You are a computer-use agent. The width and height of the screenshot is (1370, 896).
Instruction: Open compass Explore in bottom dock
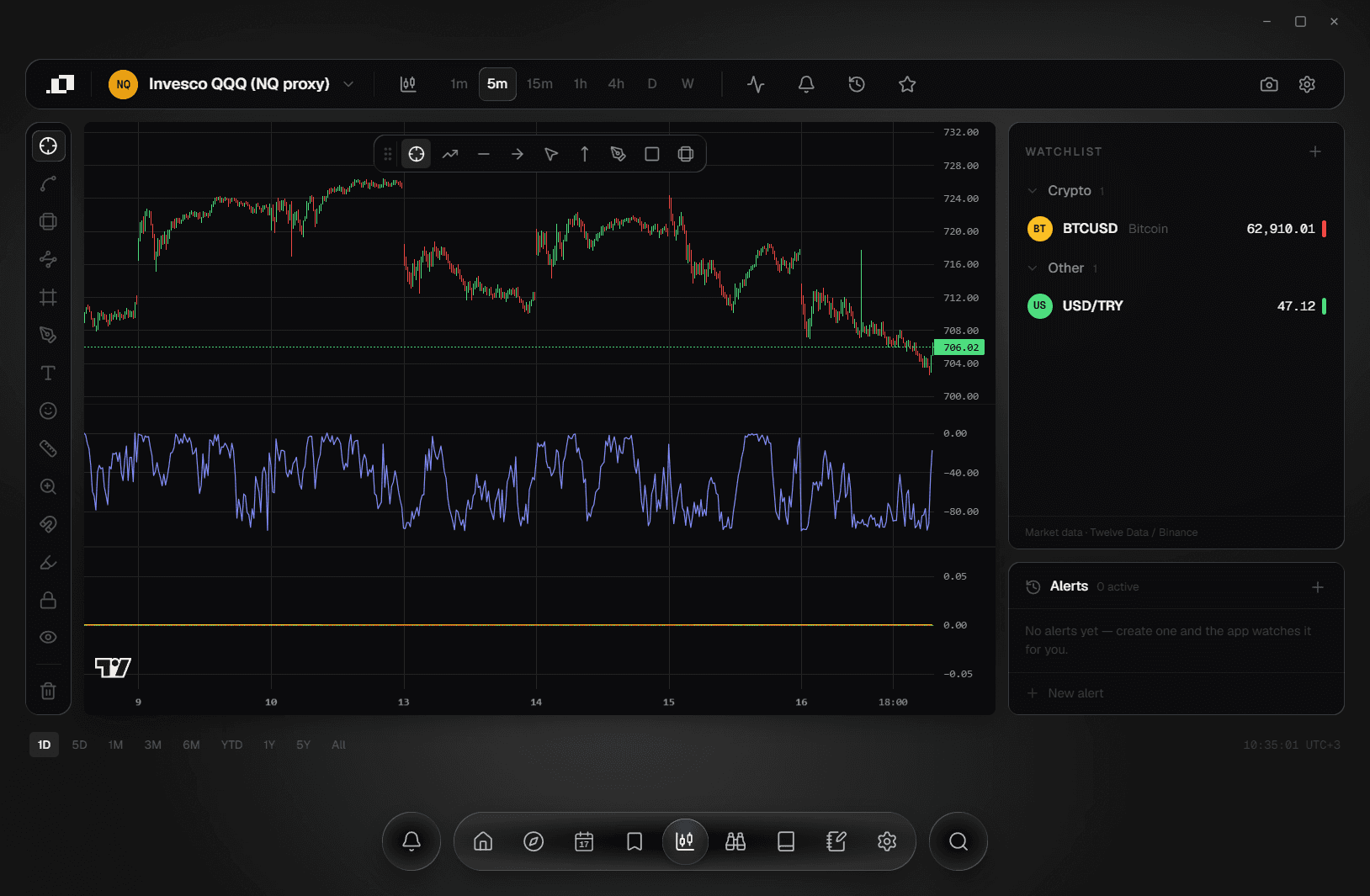(x=534, y=841)
